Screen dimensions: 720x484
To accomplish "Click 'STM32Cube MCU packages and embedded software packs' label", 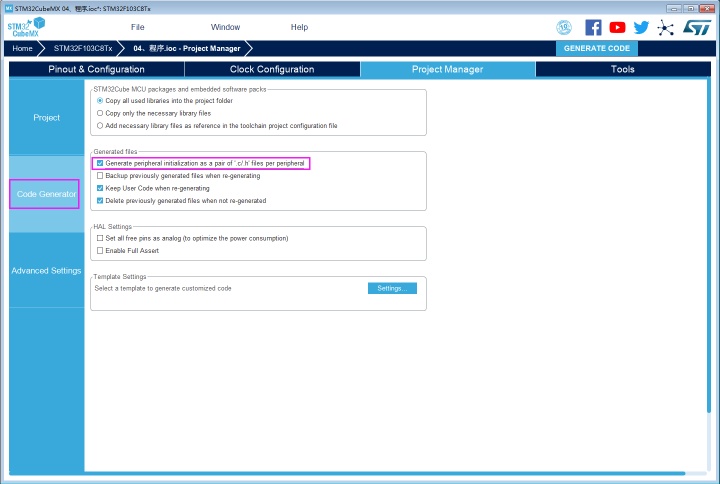I will tap(180, 89).
